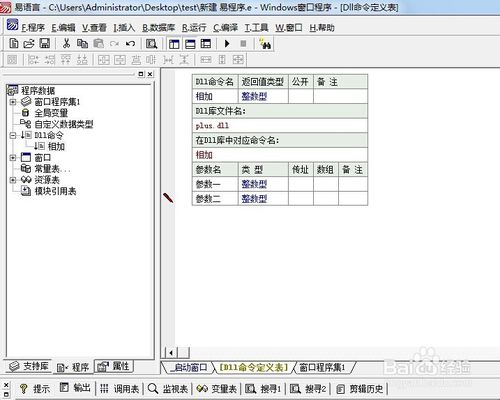Screen dimensions: 500x400
Task: Open the V.查看 menu
Action: [x=94, y=28]
